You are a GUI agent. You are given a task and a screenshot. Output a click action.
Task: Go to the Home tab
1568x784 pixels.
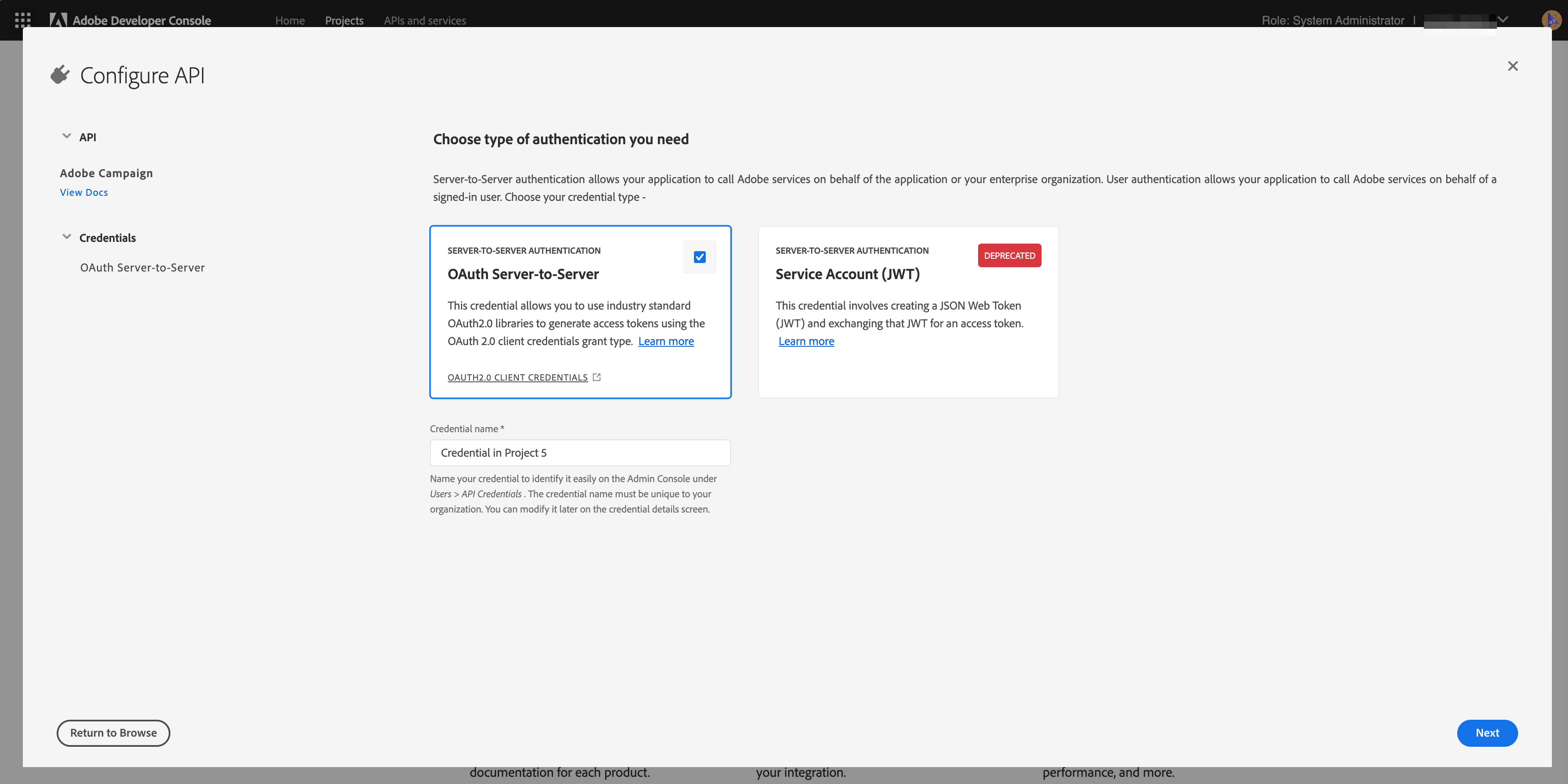click(x=290, y=20)
